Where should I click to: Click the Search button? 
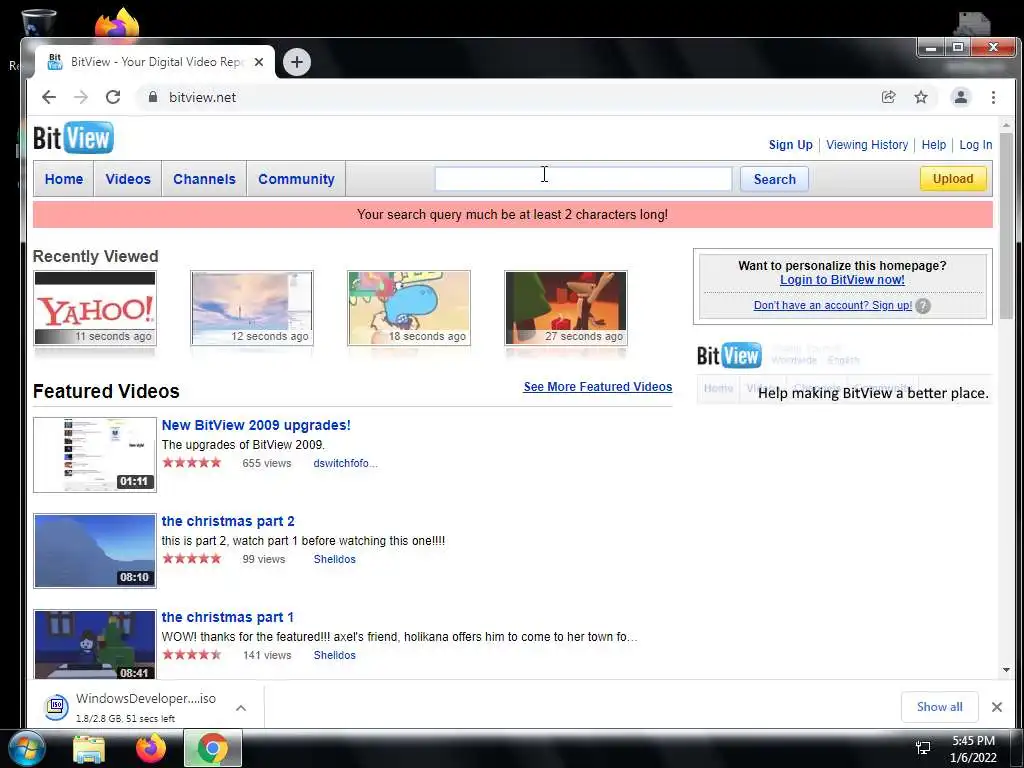[x=775, y=179]
